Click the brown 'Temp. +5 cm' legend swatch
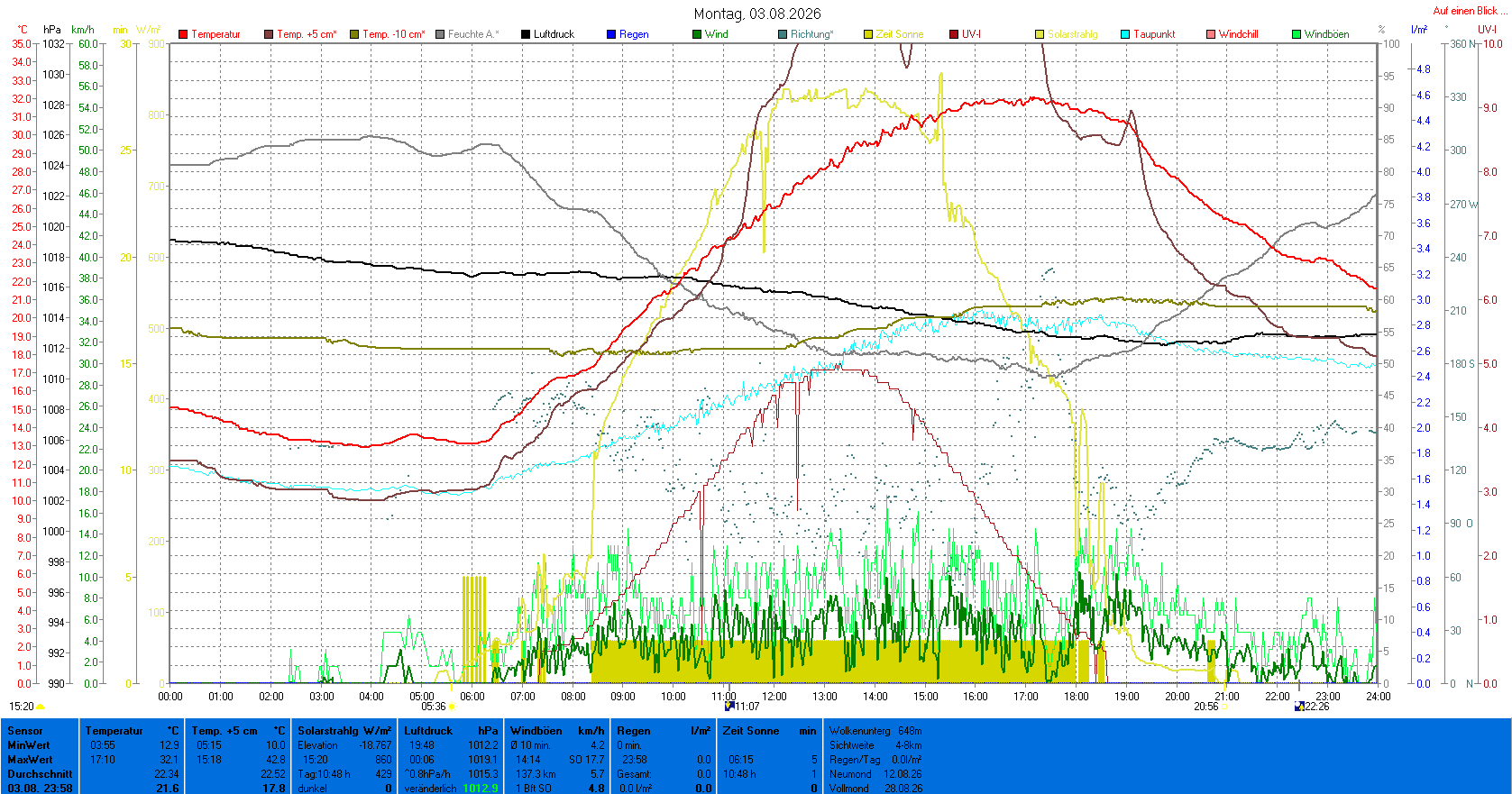The image size is (1512, 794). coord(269,34)
